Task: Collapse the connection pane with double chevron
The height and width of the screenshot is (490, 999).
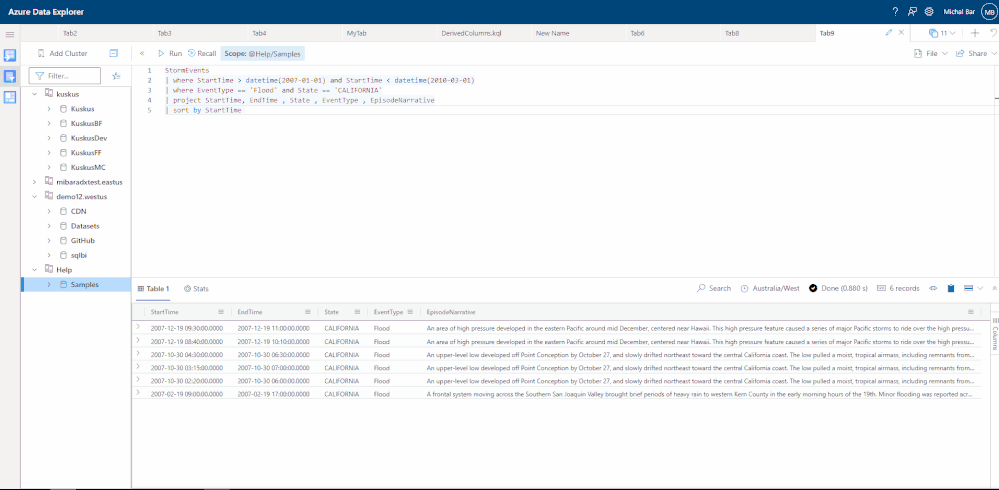Action: 141,54
